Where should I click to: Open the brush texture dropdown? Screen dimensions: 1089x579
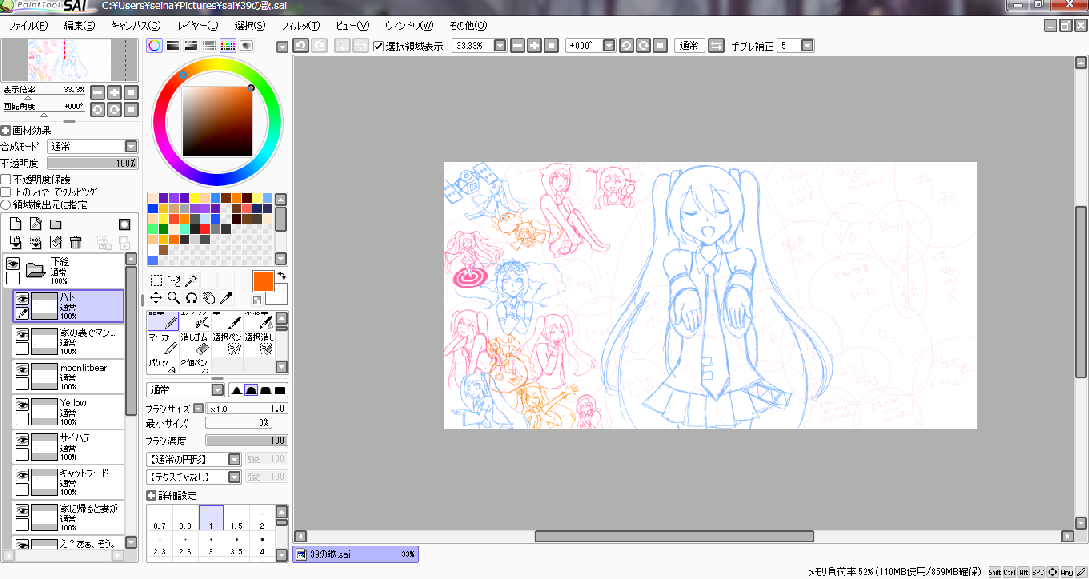235,477
